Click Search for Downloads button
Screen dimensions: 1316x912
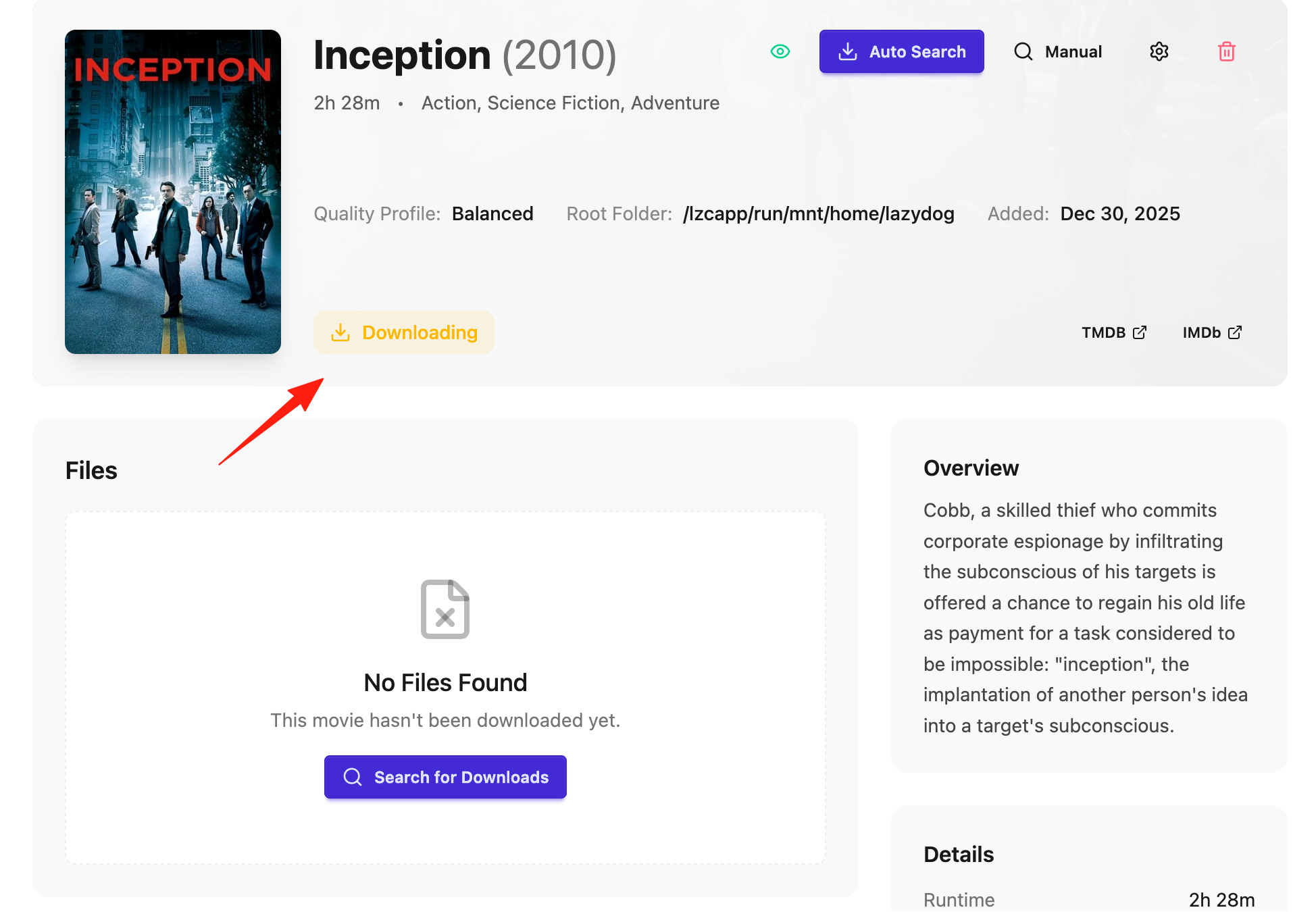[x=445, y=777]
